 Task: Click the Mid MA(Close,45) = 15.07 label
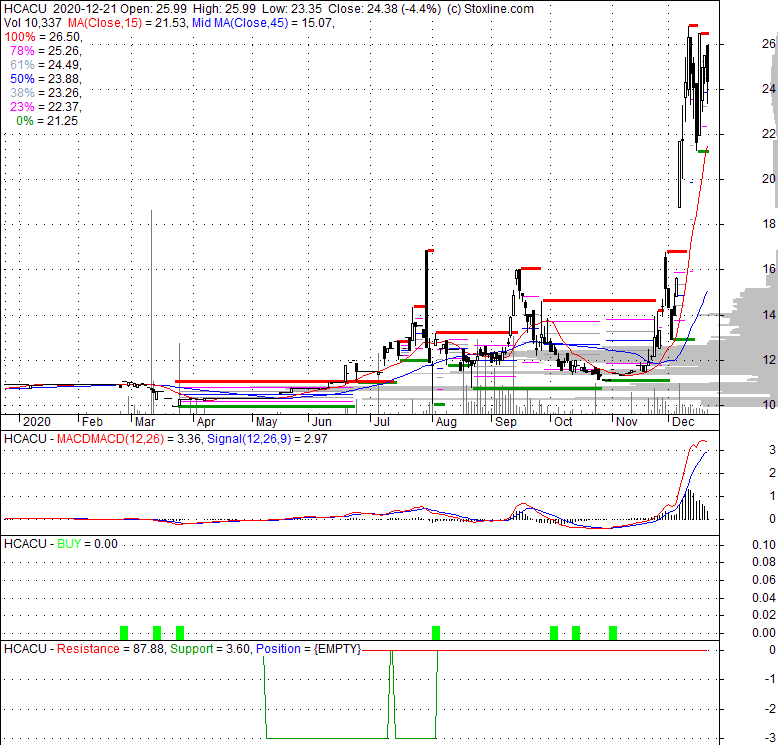pos(262,23)
